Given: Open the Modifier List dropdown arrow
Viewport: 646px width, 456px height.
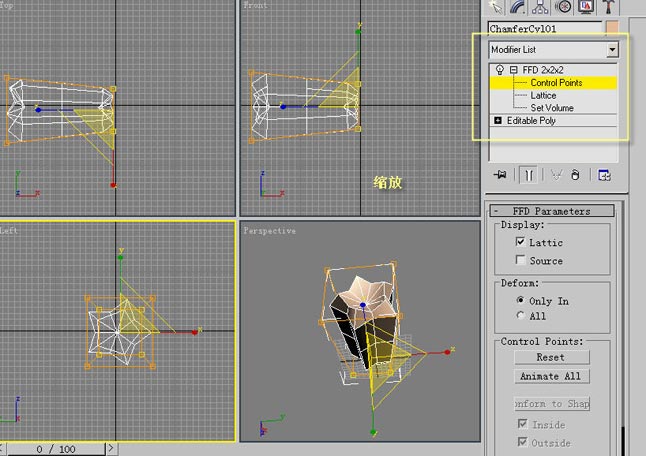Looking at the screenshot, I should coord(612,50).
